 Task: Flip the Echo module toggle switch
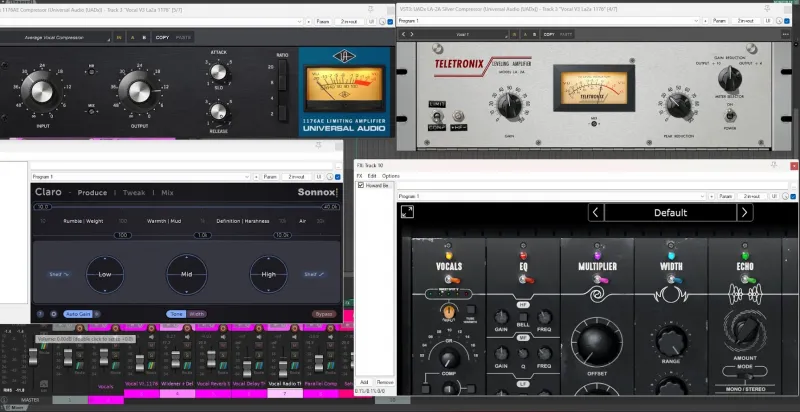pyautogui.click(x=747, y=279)
